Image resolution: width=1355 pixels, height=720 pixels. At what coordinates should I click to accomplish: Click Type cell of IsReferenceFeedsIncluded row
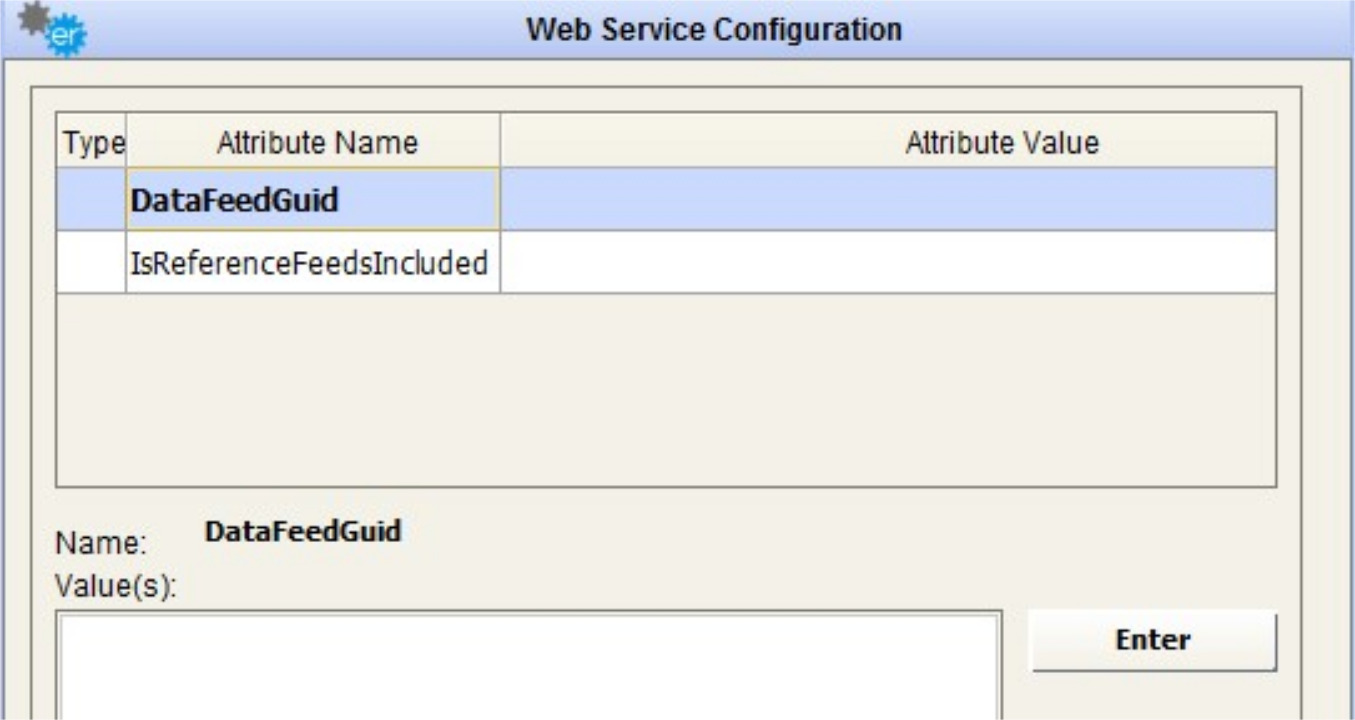92,263
